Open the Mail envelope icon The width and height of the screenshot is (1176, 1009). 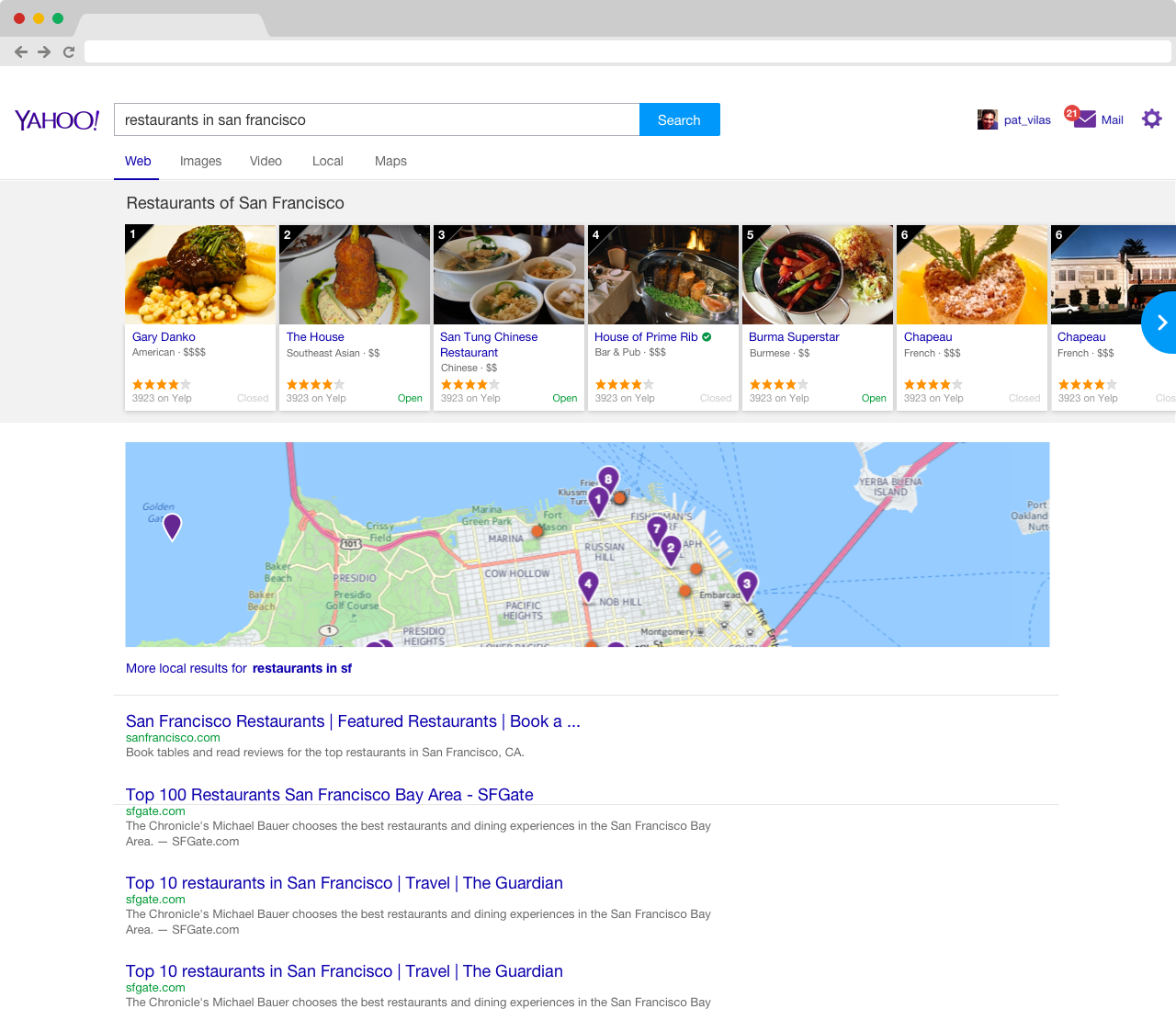pyautogui.click(x=1085, y=119)
